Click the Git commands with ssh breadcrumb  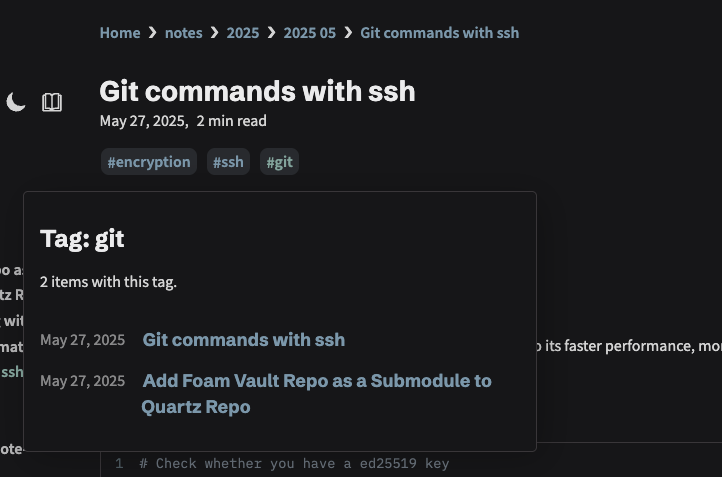pyautogui.click(x=439, y=33)
